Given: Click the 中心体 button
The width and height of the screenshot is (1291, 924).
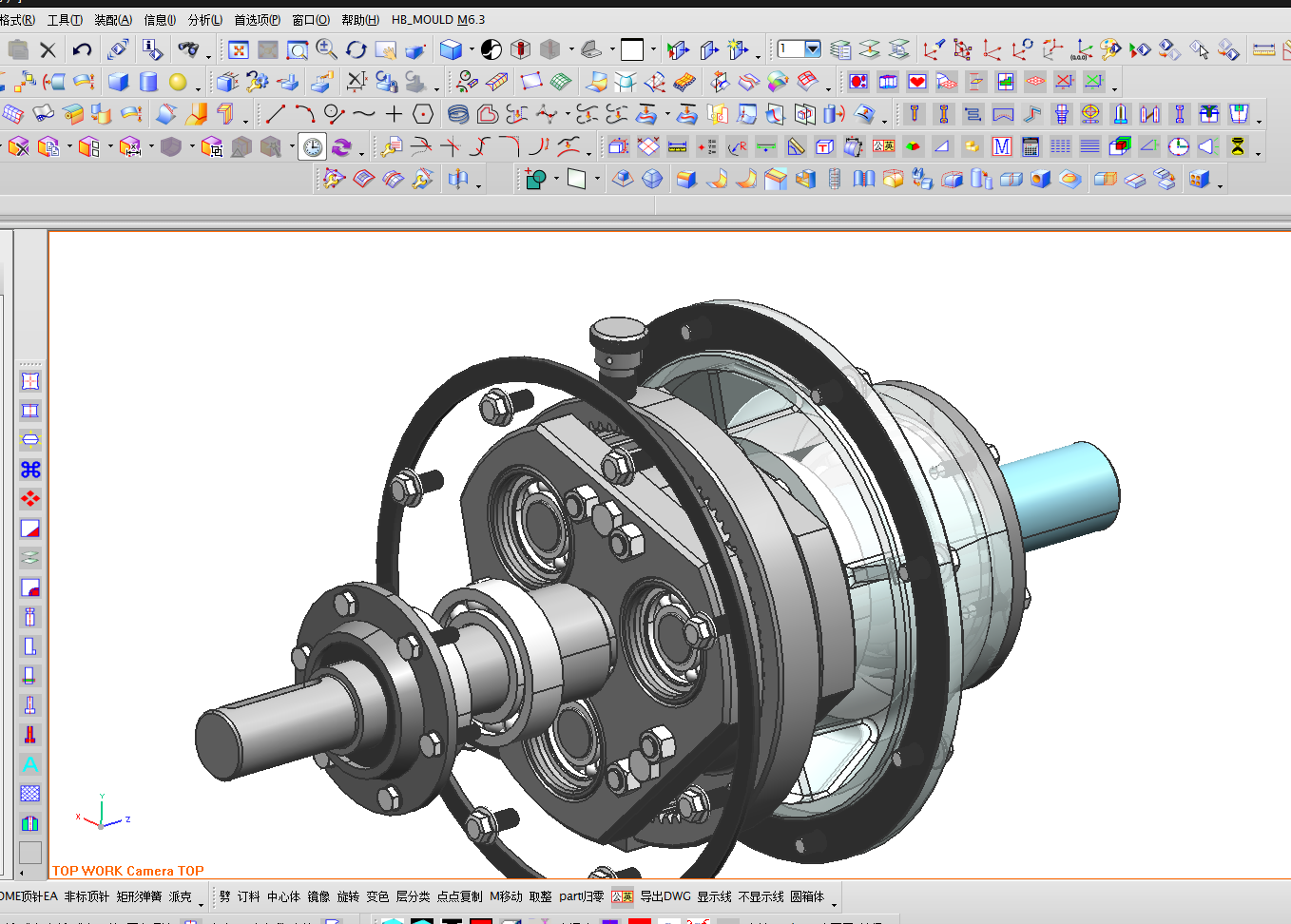Looking at the screenshot, I should pos(283,896).
